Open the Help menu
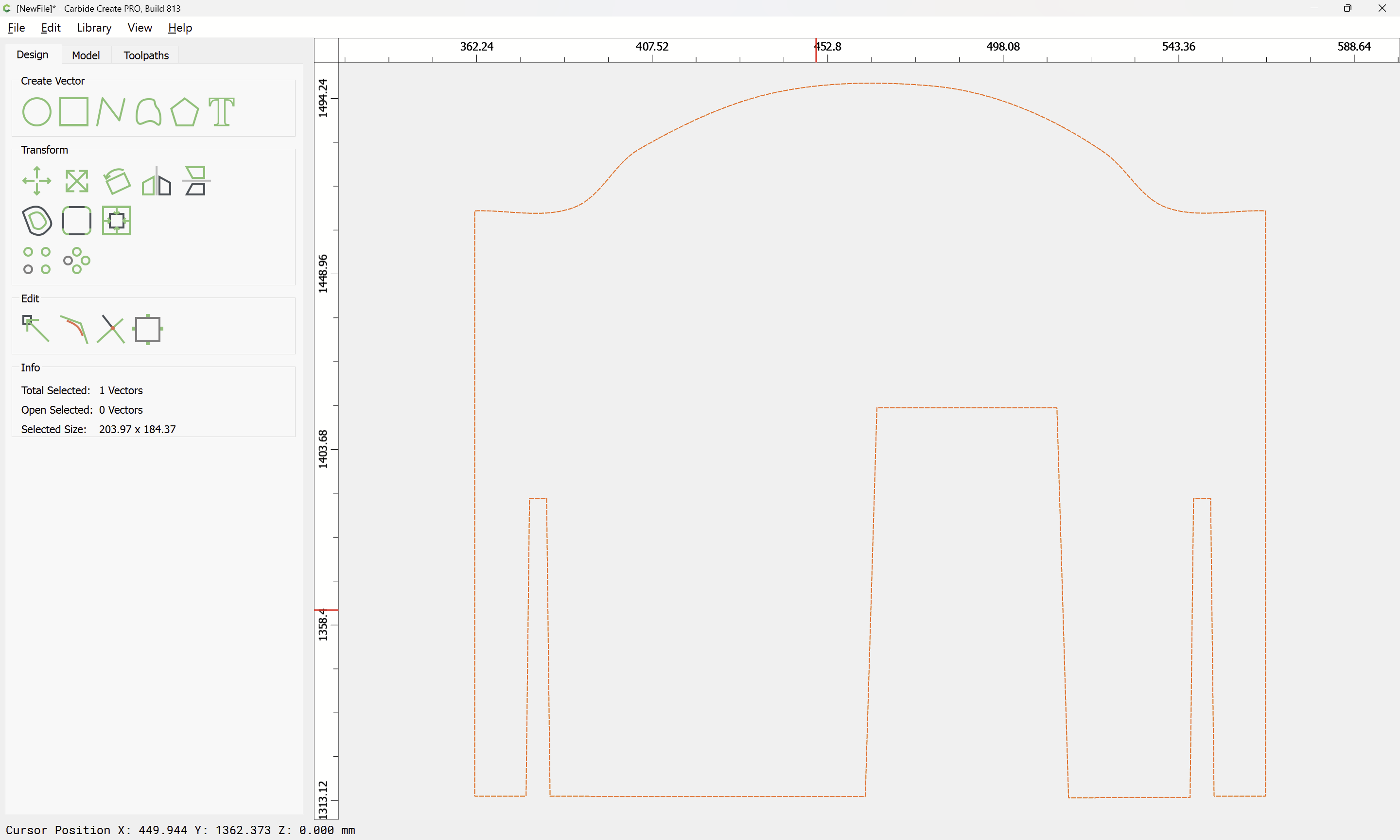This screenshot has height=840, width=1400. click(180, 28)
